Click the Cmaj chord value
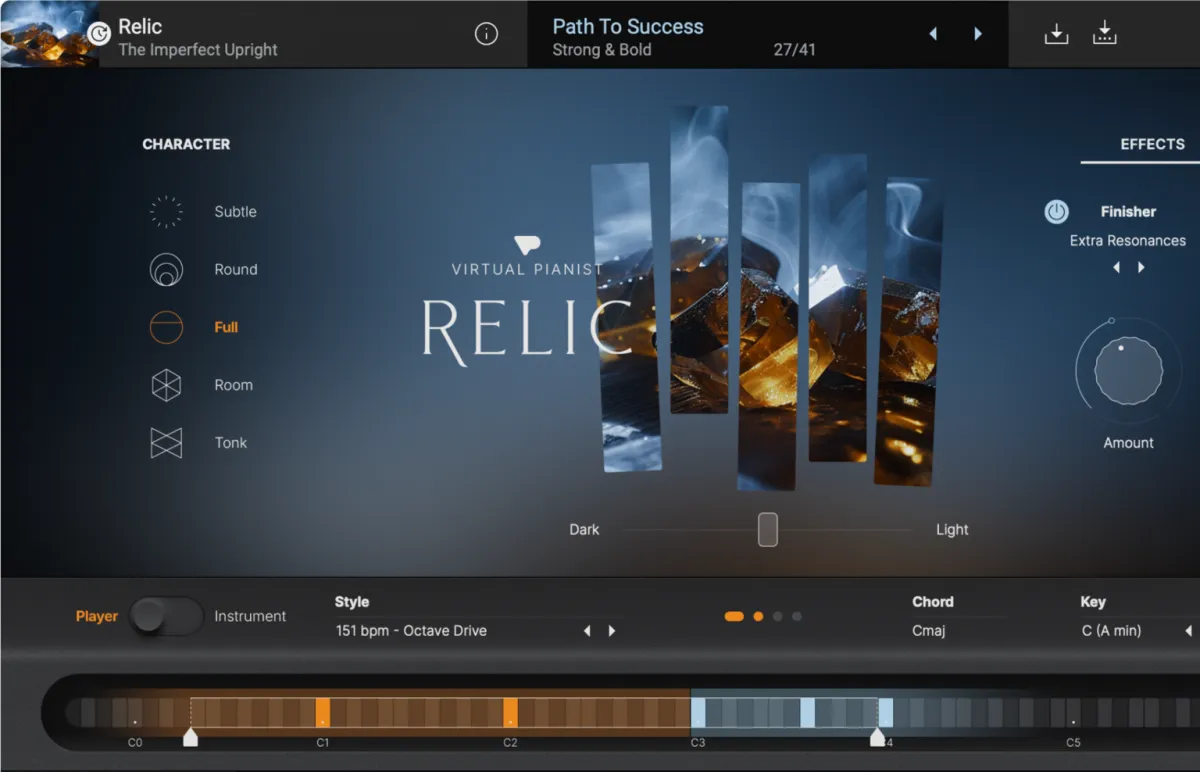The image size is (1200, 772). click(929, 631)
